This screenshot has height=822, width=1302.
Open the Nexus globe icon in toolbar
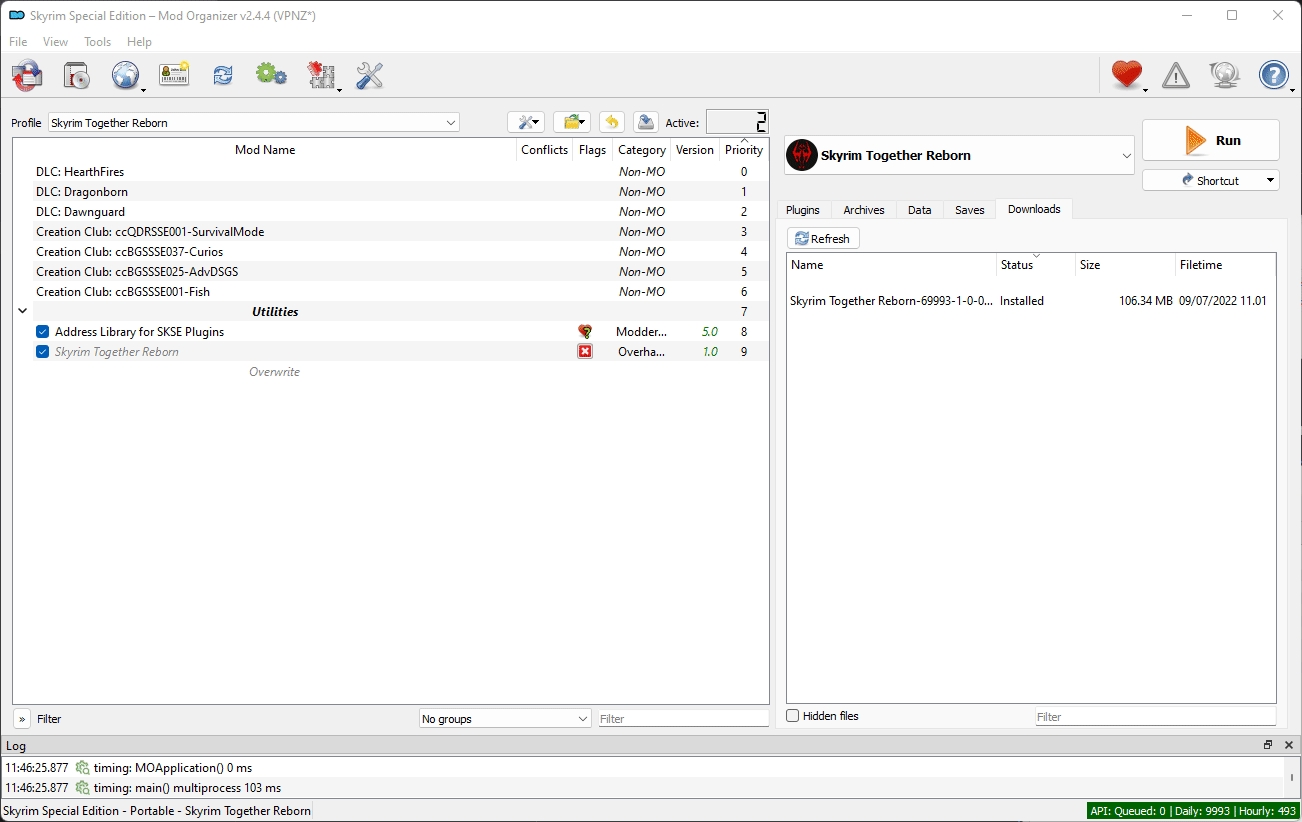coord(125,75)
